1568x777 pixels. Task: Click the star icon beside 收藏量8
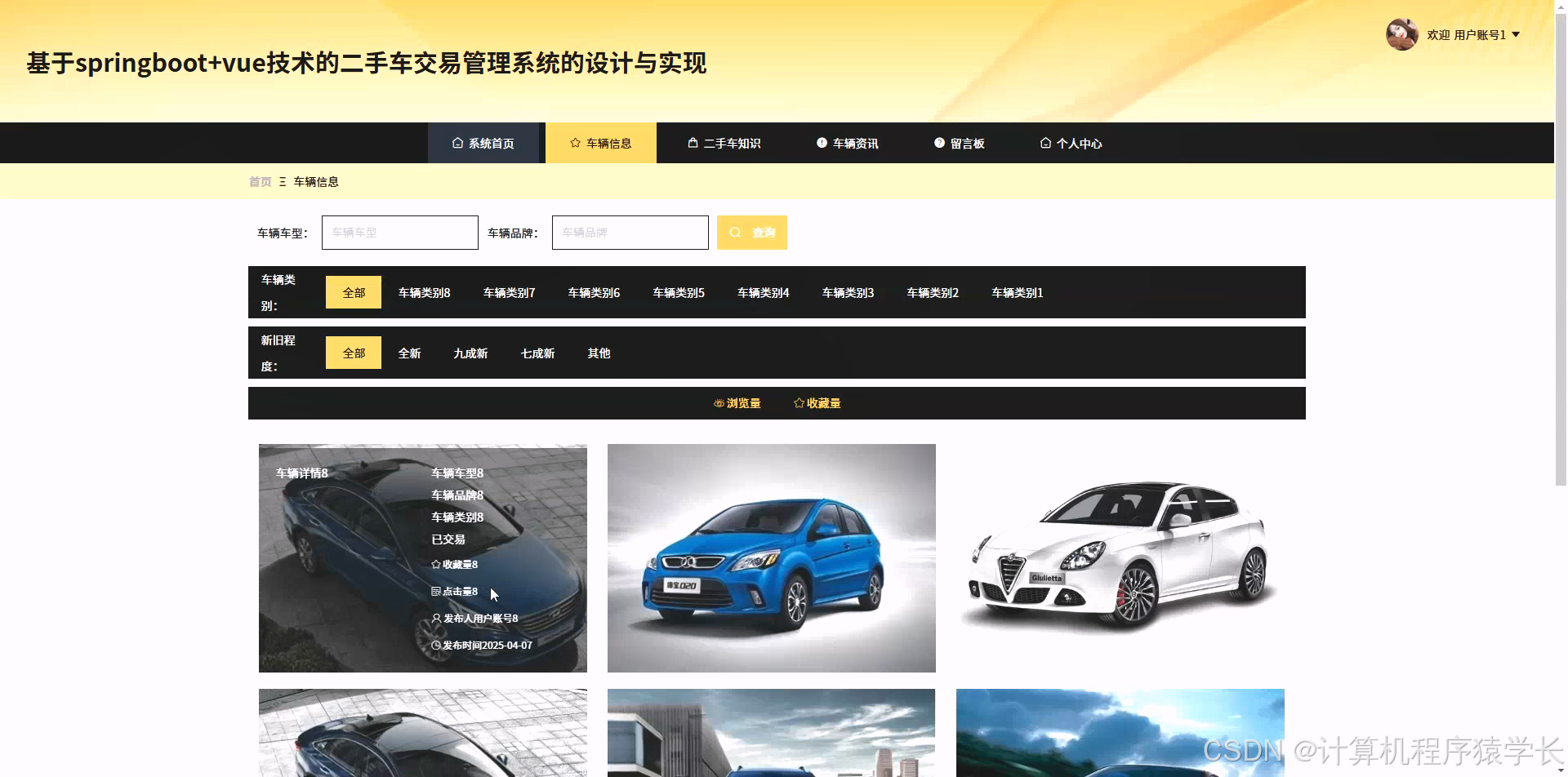435,564
